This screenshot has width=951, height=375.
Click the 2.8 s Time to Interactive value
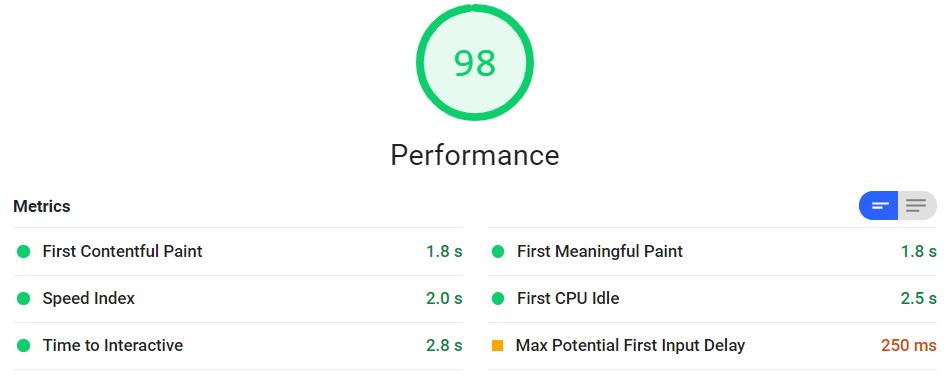pos(444,346)
